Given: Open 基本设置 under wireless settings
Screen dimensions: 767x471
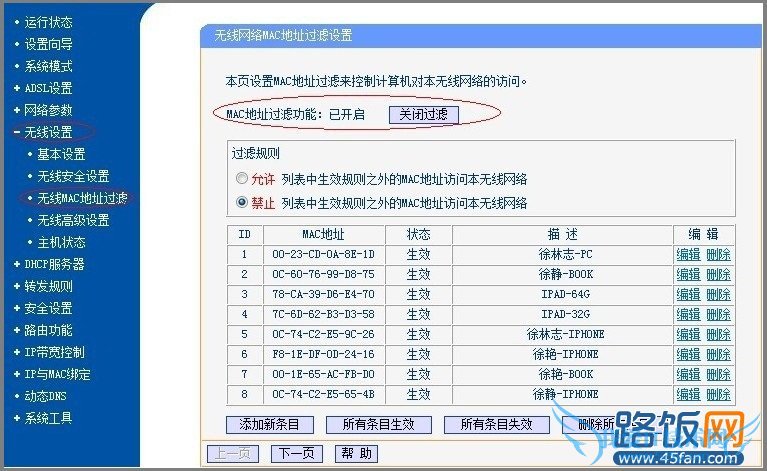Looking at the screenshot, I should tap(61, 154).
